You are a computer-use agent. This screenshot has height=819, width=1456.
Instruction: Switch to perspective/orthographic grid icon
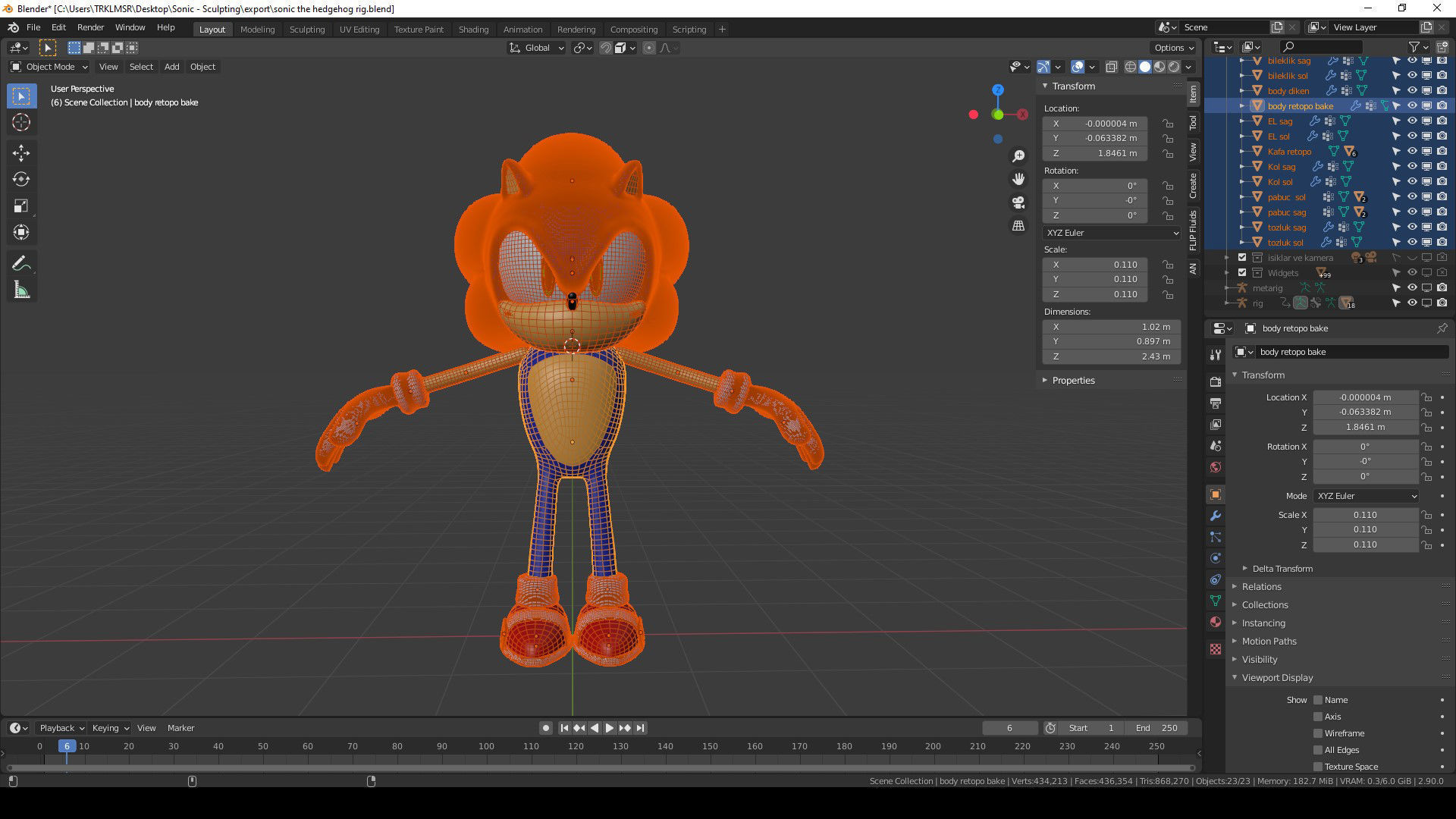tap(1018, 226)
